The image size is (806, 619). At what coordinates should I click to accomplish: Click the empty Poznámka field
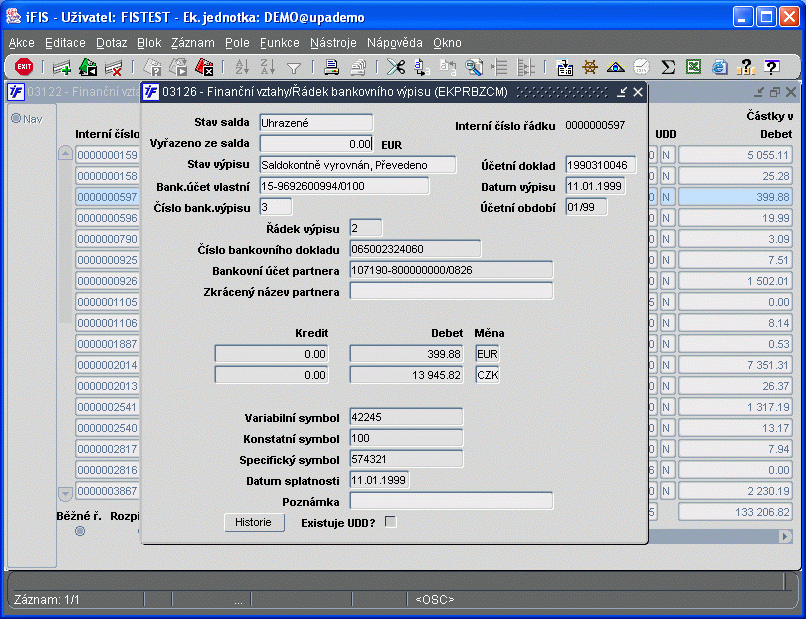(451, 501)
